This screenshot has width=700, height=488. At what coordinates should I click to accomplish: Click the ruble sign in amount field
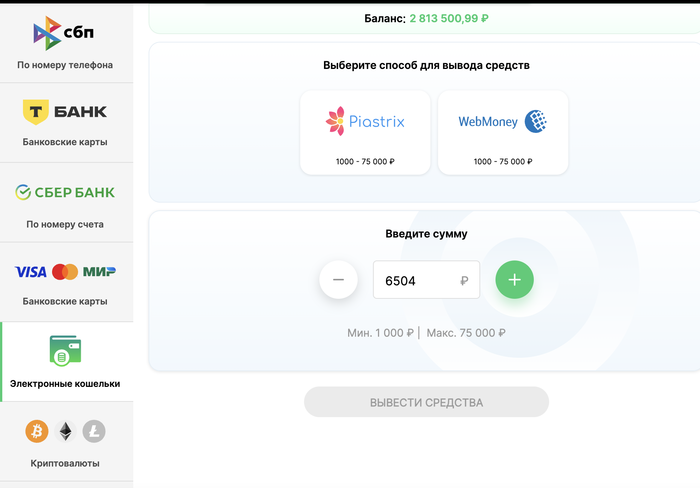click(x=464, y=280)
